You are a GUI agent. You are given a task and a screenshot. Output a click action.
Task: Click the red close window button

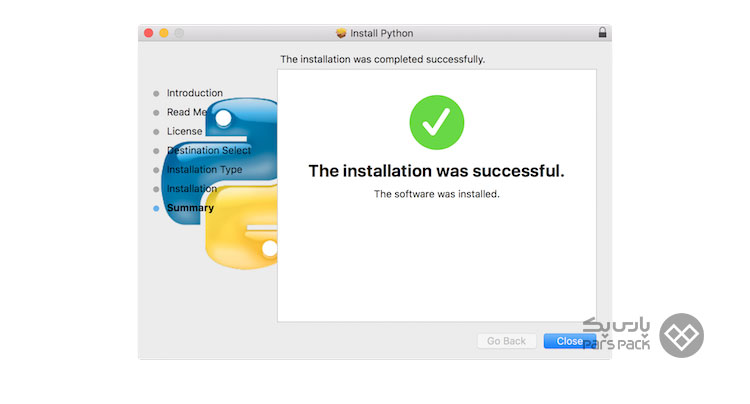coord(149,33)
